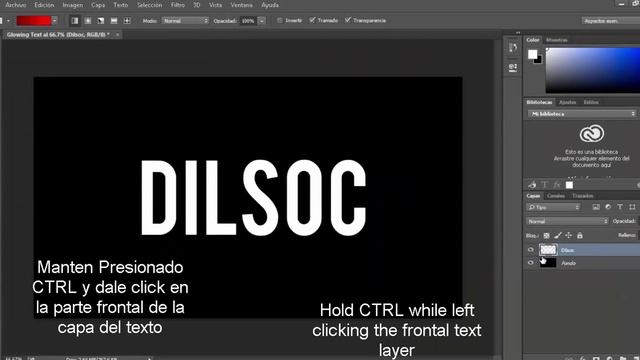Select the linear gradient style icon
The width and height of the screenshot is (640, 360).
pos(75,20)
